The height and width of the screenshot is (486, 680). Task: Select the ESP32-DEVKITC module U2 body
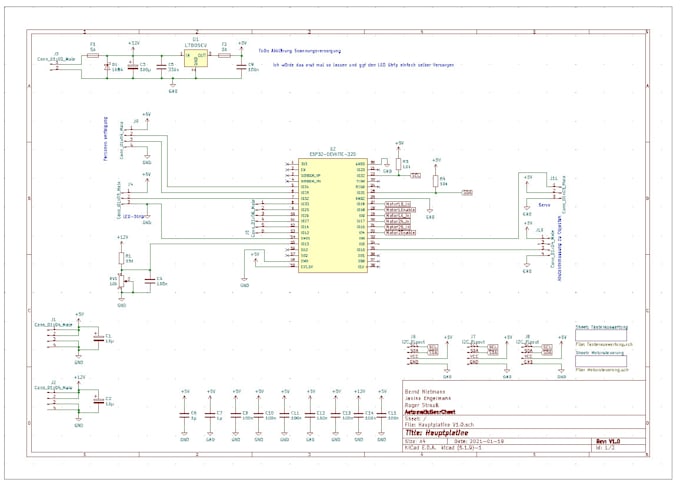coord(333,215)
